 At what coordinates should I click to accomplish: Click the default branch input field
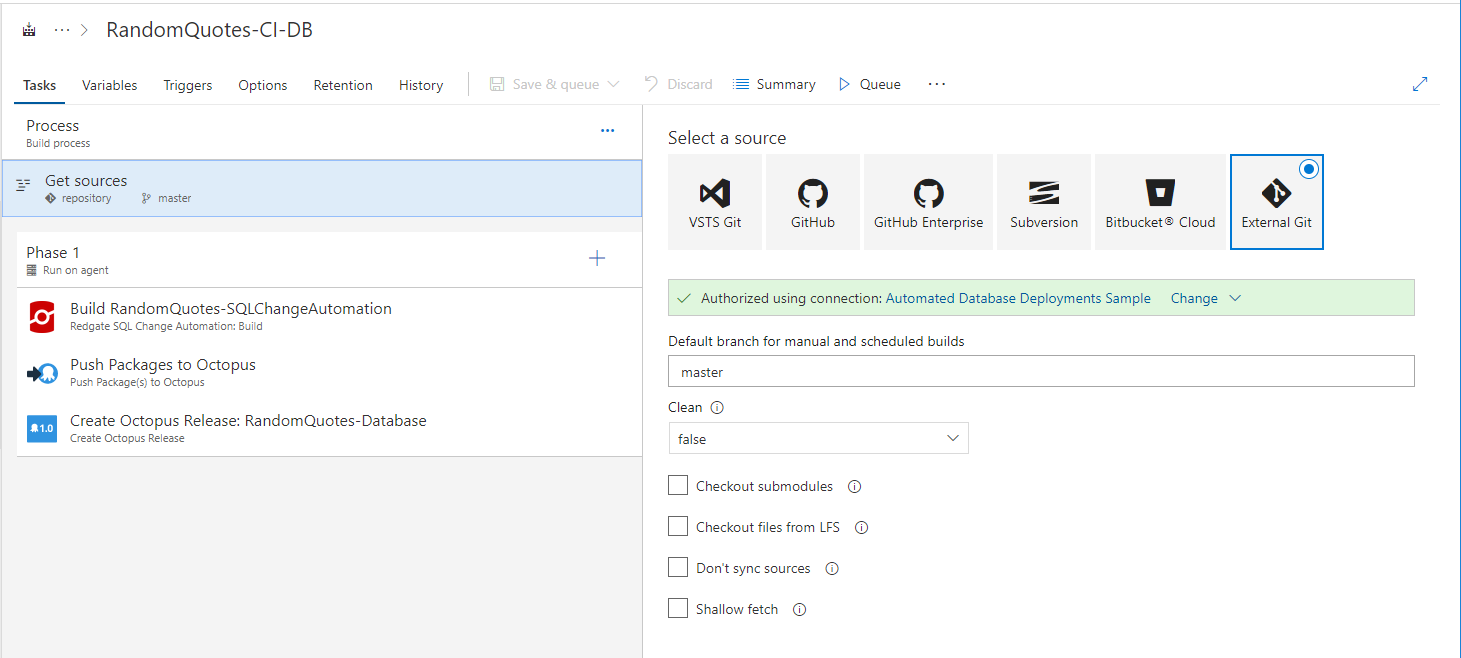(1040, 372)
